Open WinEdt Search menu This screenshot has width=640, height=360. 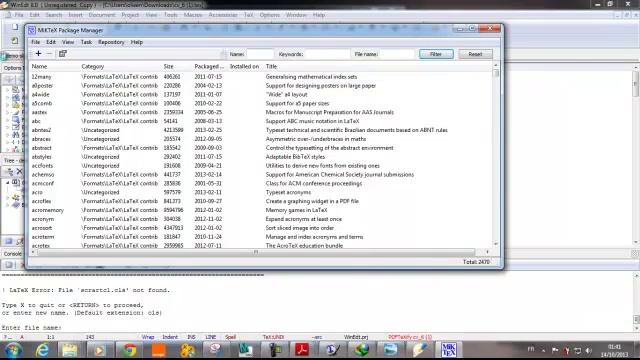click(53, 15)
